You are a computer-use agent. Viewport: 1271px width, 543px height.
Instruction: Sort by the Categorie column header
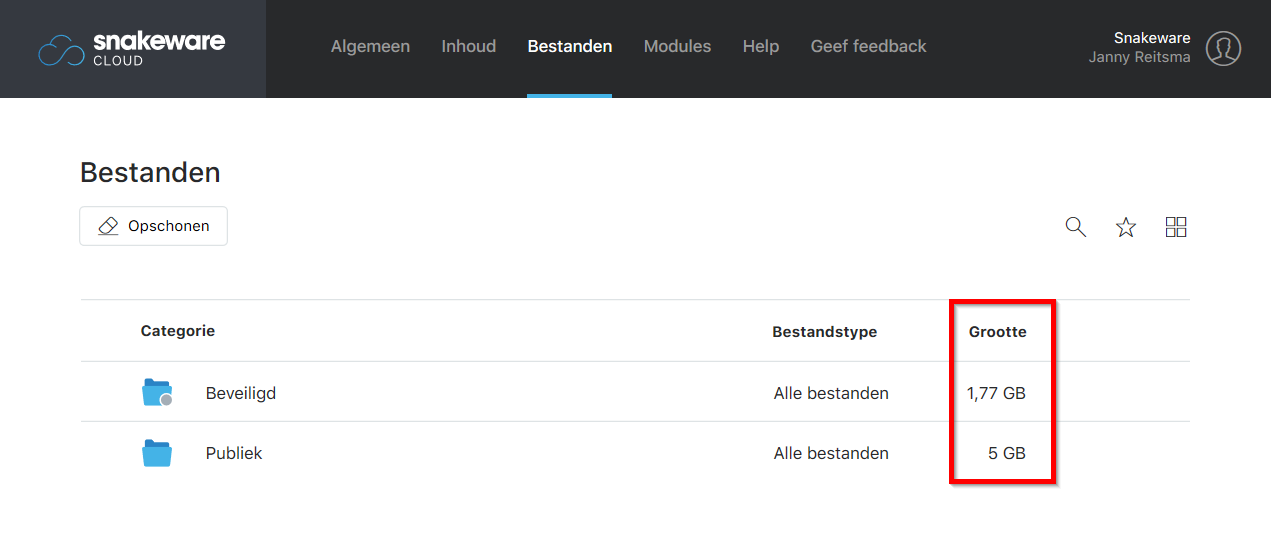178,331
